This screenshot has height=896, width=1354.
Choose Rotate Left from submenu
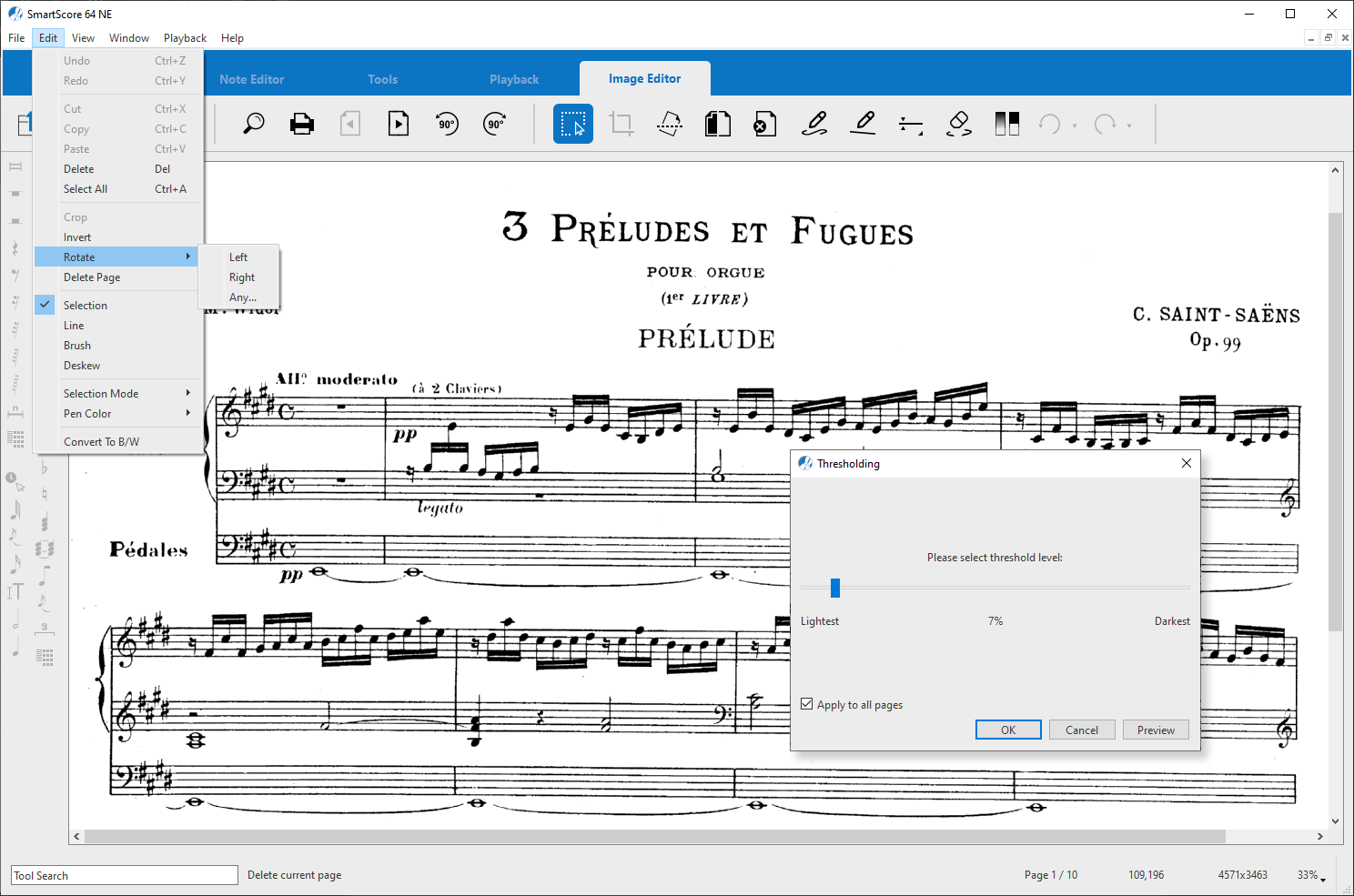point(239,257)
